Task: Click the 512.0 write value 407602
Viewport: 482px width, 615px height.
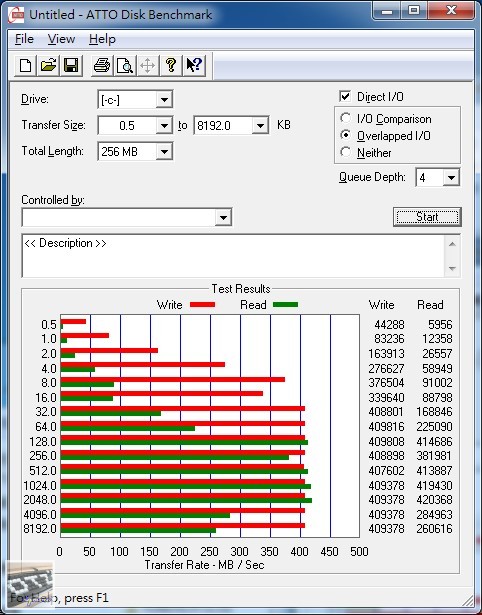Action: pos(386,470)
